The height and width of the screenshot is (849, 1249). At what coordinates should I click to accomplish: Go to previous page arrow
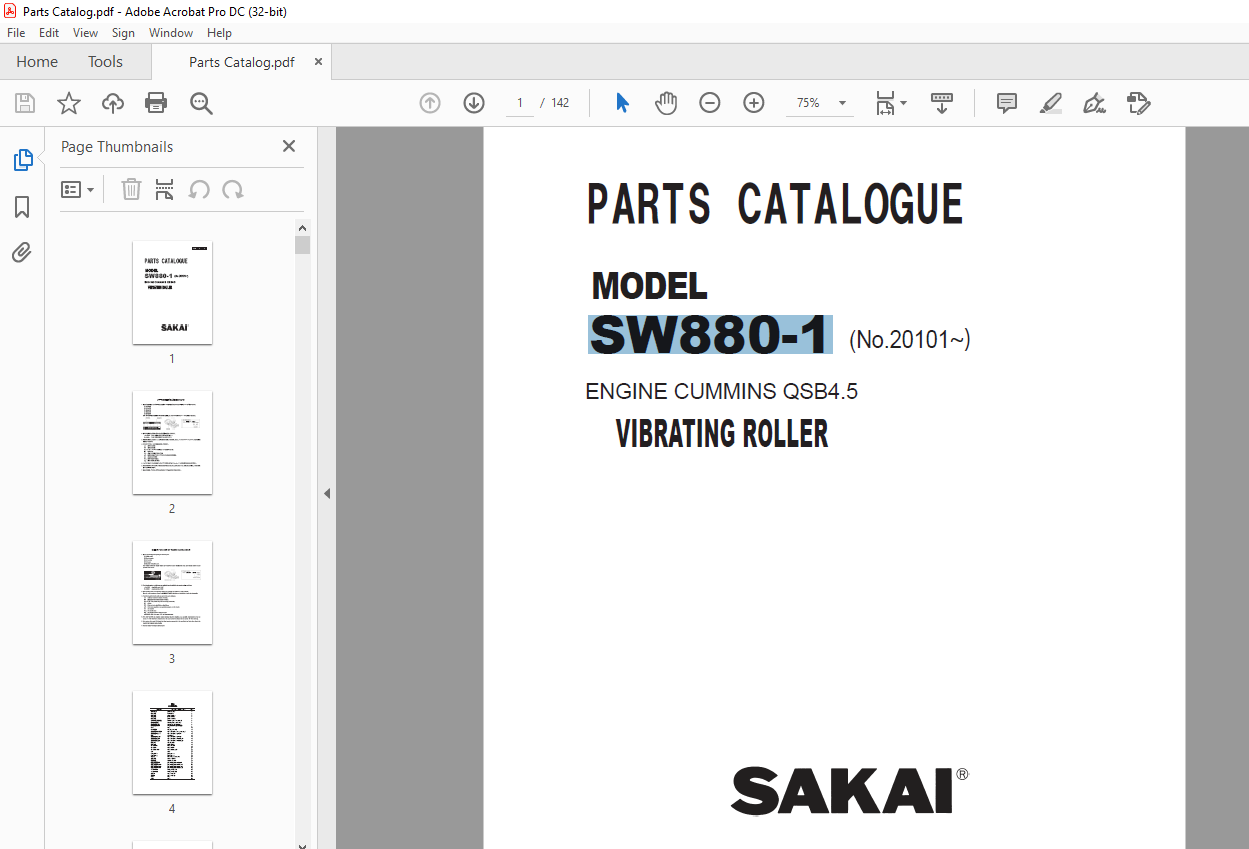[x=430, y=103]
